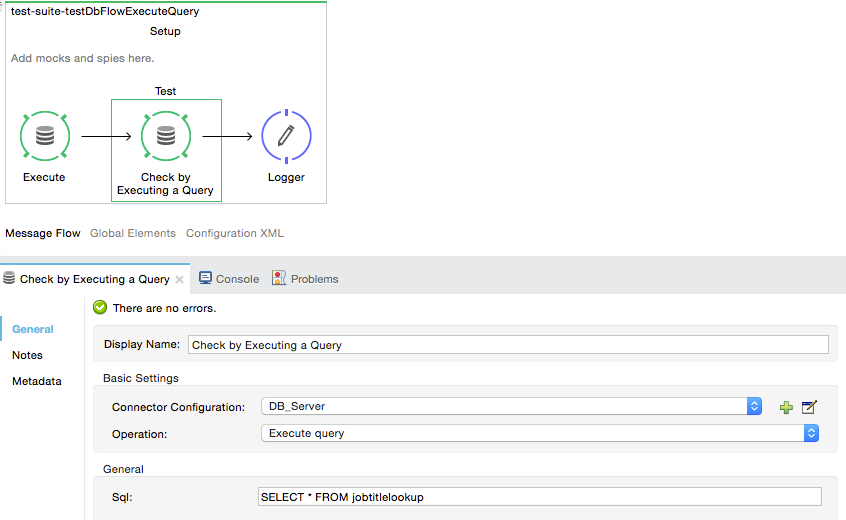Viewport: 846px width, 520px height.
Task: Click database icon on Check by Executing tab
Action: (x=9, y=278)
